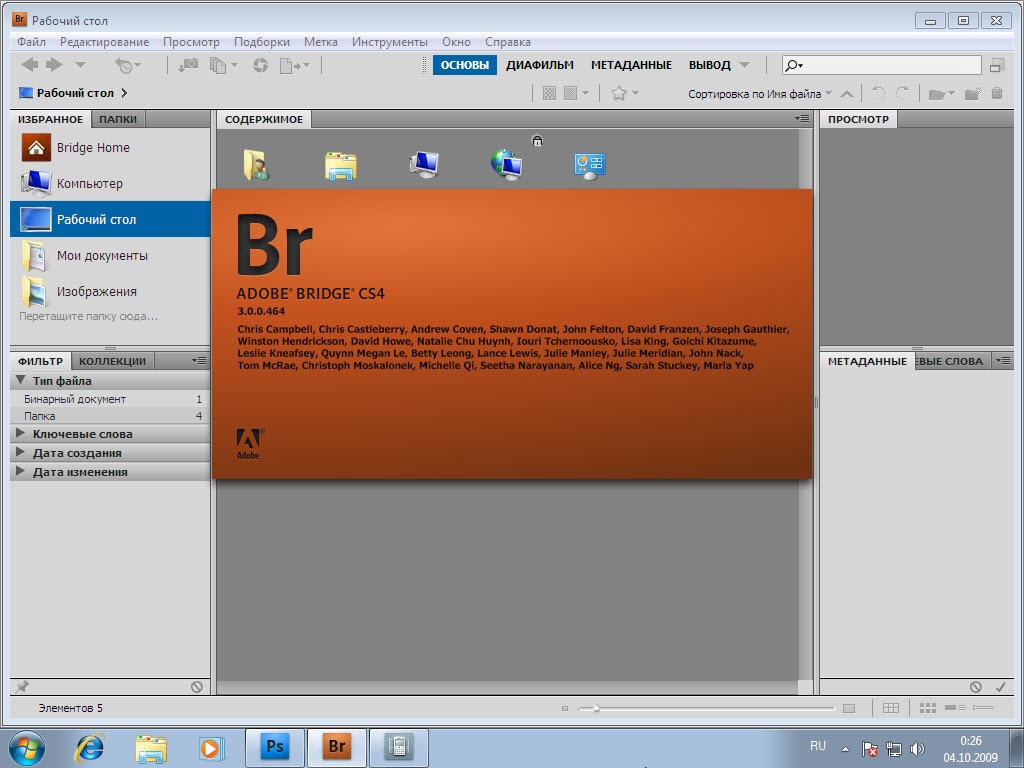
Task: Toggle the keep filter pin icon
Action: tap(22, 687)
